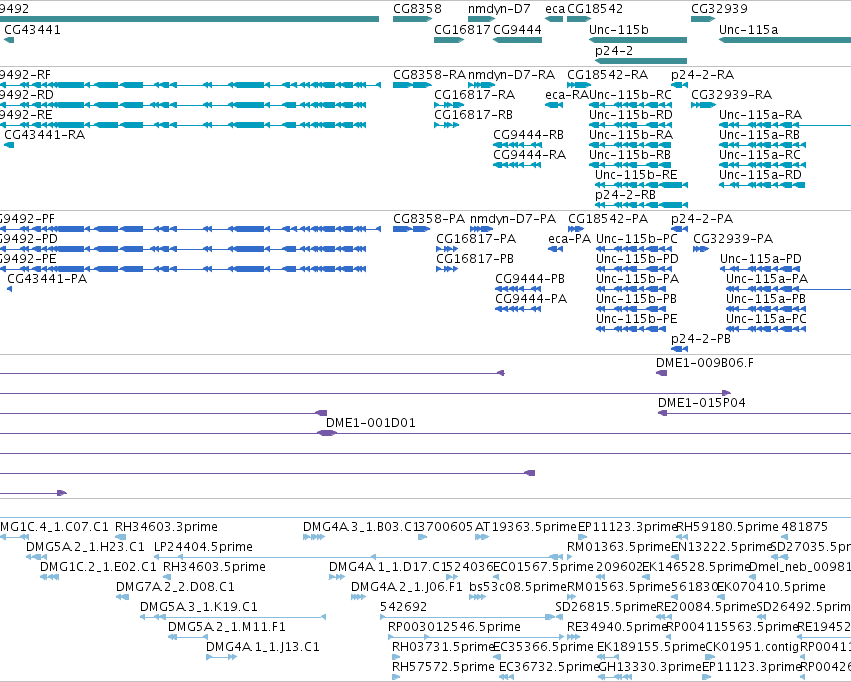Click the p24-2-RB transcript label
This screenshot has width=851, height=682.
tap(625, 195)
